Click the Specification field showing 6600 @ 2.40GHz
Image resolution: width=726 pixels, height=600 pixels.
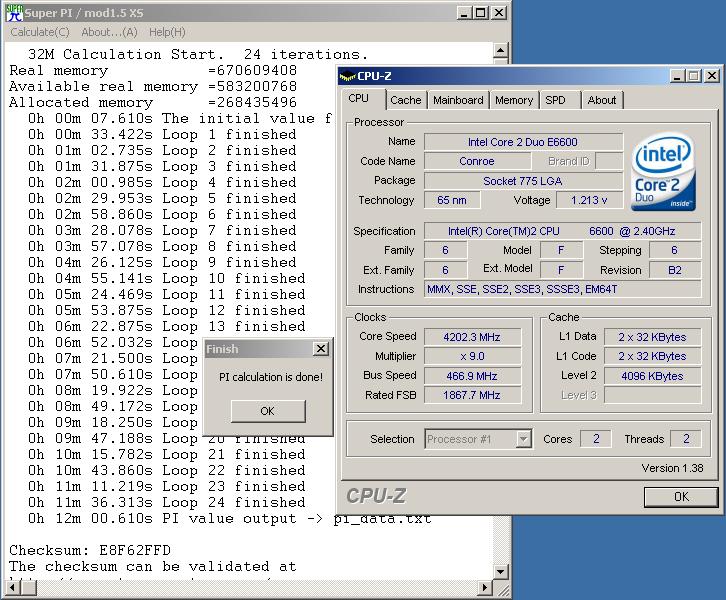click(x=563, y=231)
